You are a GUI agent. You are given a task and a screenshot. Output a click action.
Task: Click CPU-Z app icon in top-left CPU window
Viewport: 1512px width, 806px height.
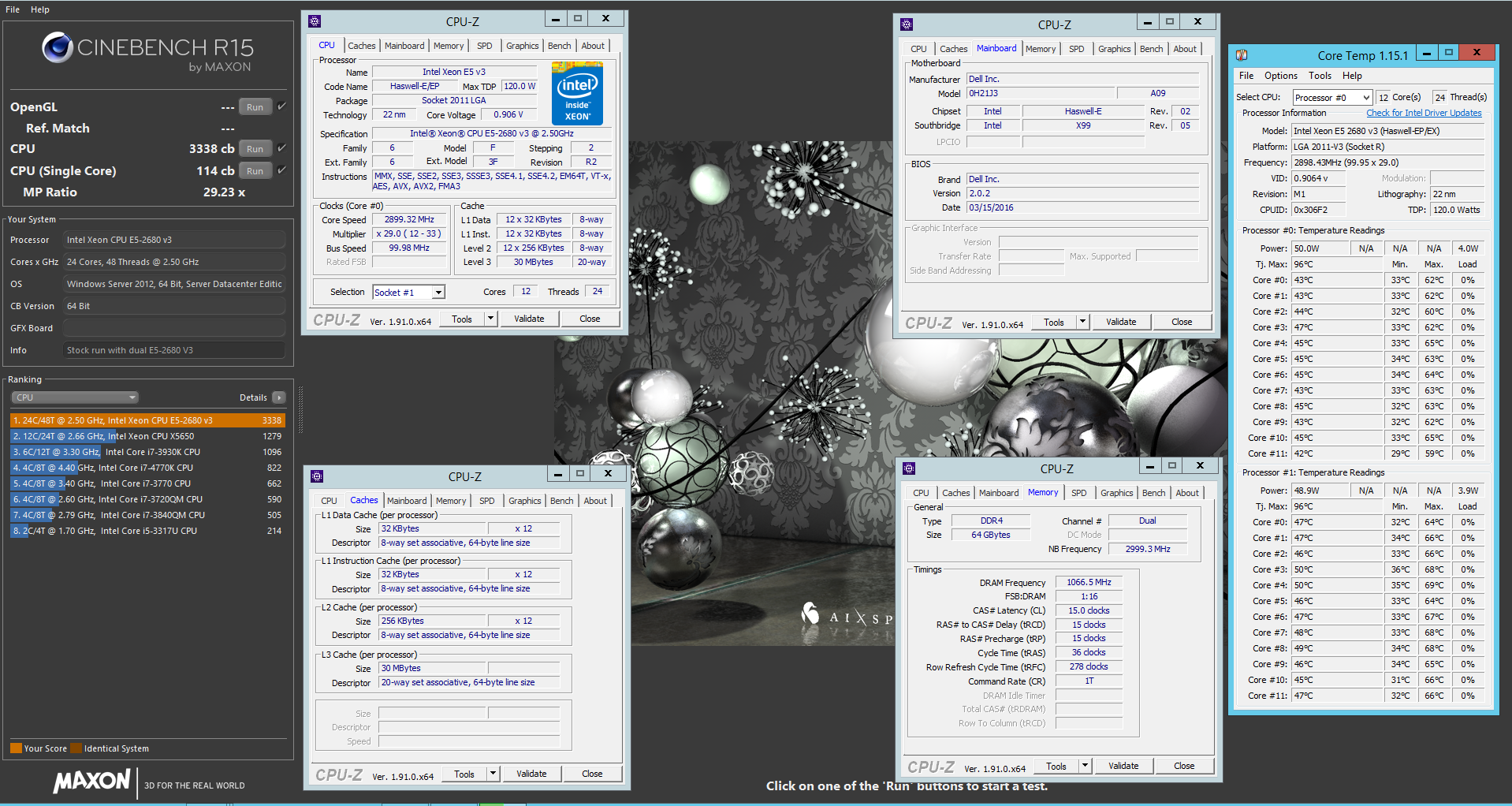click(x=315, y=21)
